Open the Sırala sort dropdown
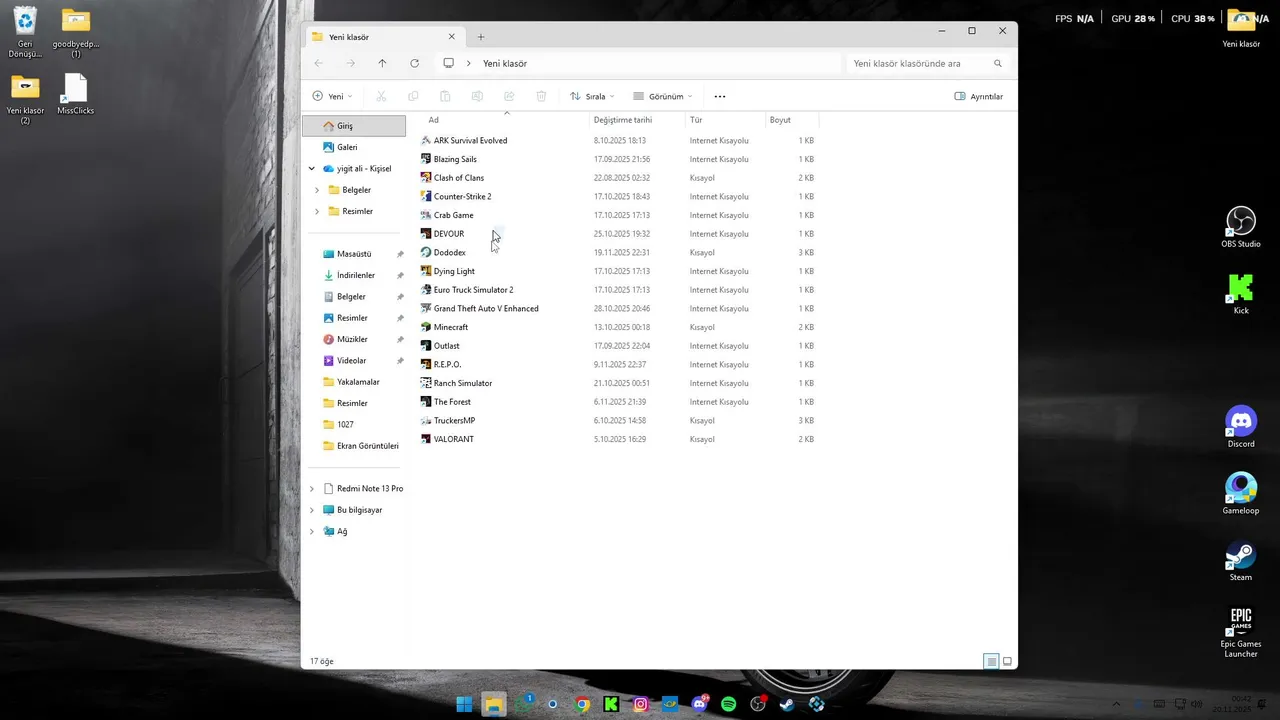This screenshot has height=720, width=1280. (x=592, y=96)
